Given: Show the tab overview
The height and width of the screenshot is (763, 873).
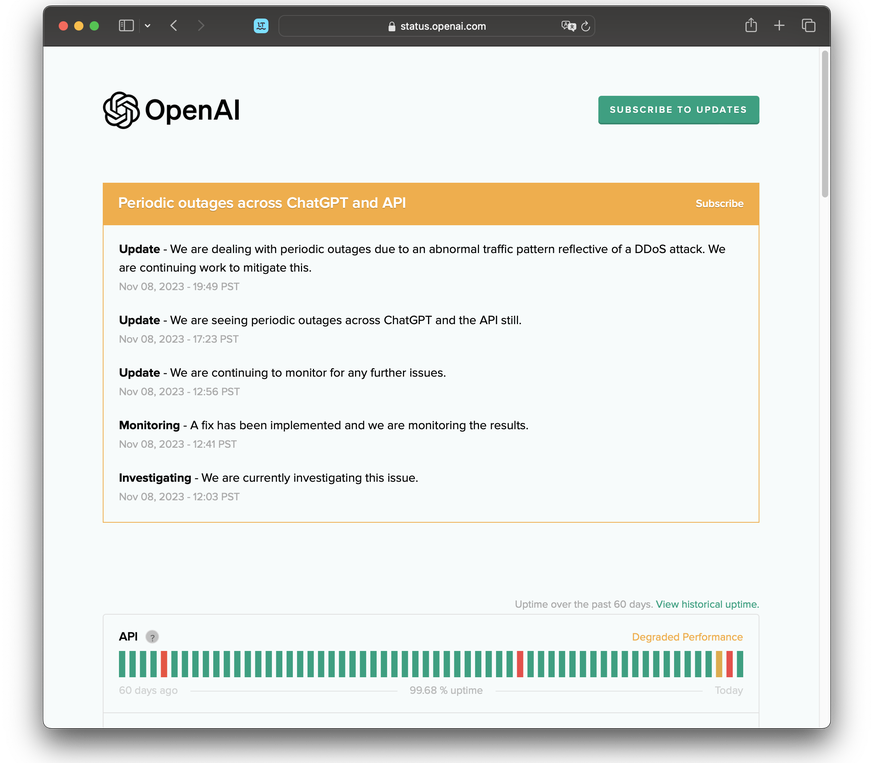Looking at the screenshot, I should pyautogui.click(x=808, y=26).
